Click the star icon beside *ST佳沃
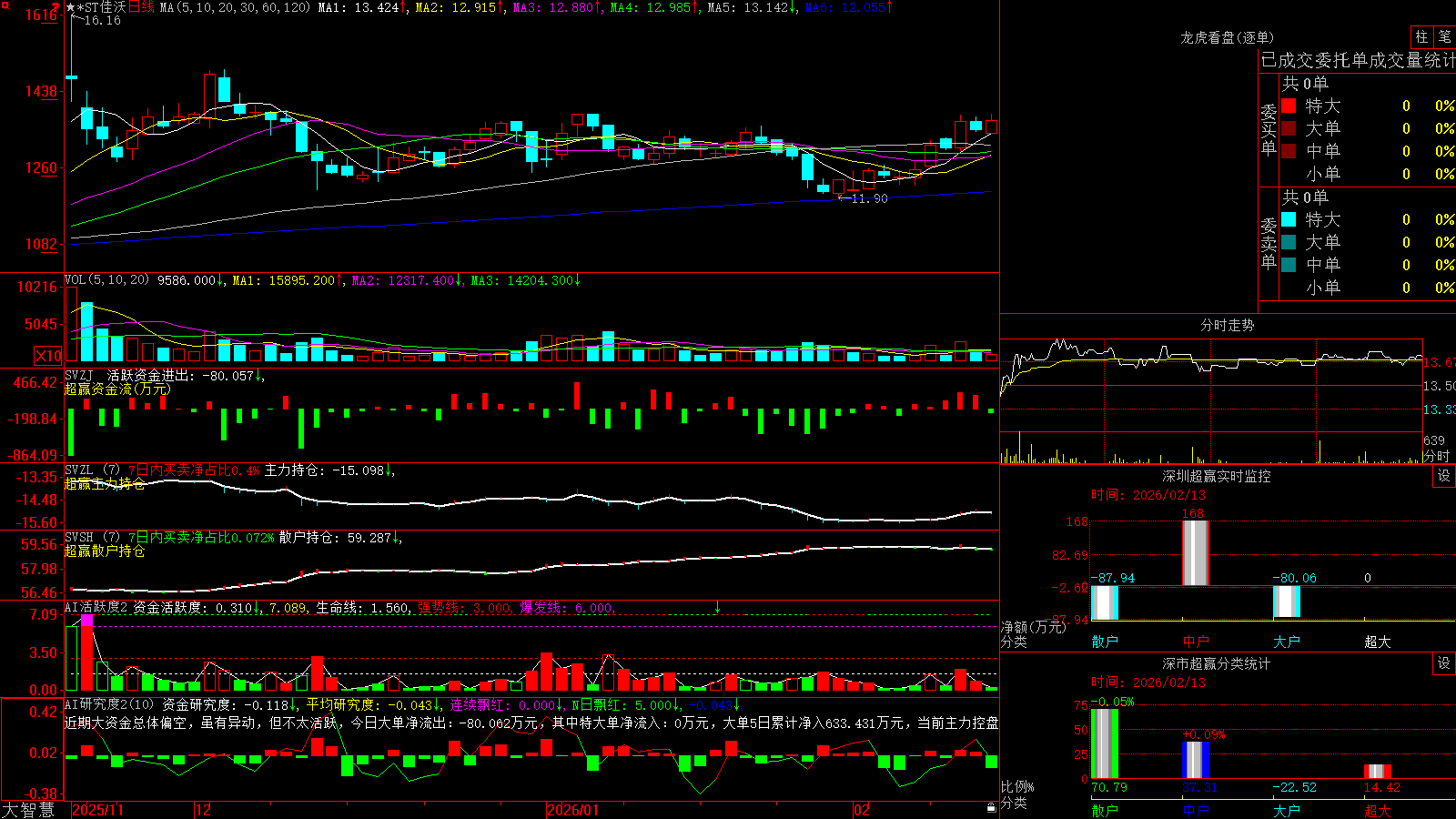Image resolution: width=1456 pixels, height=819 pixels. (x=70, y=7)
